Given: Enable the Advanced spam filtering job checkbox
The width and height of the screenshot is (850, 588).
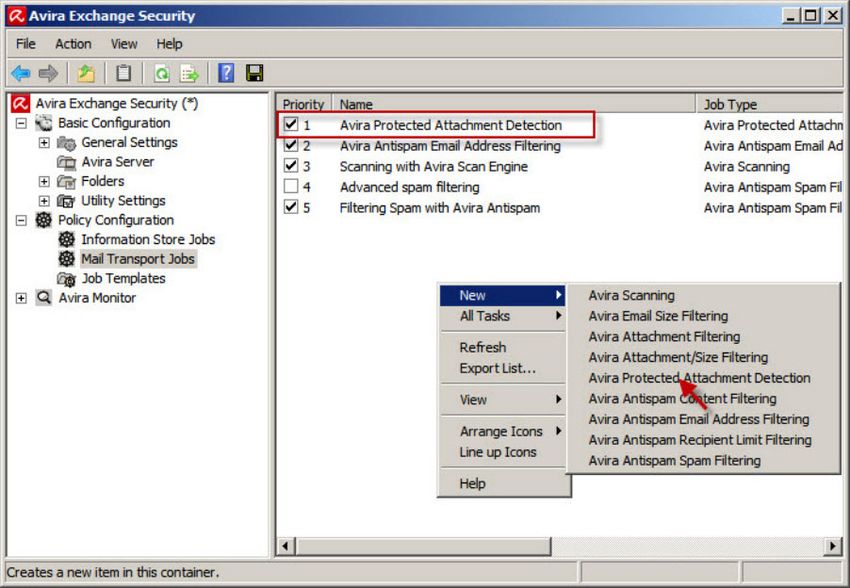Looking at the screenshot, I should 291,186.
